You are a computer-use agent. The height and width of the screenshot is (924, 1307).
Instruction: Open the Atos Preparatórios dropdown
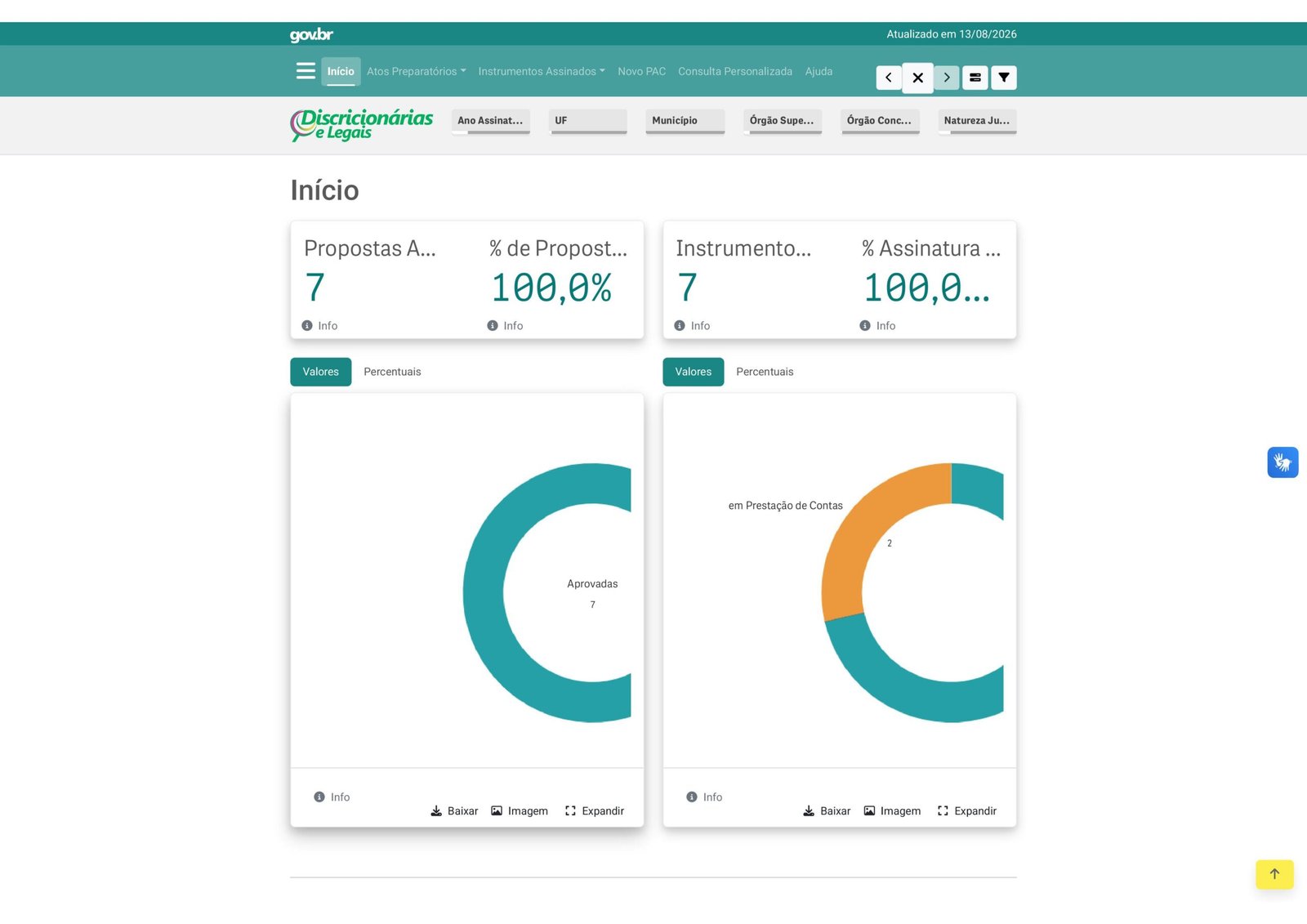tap(416, 72)
